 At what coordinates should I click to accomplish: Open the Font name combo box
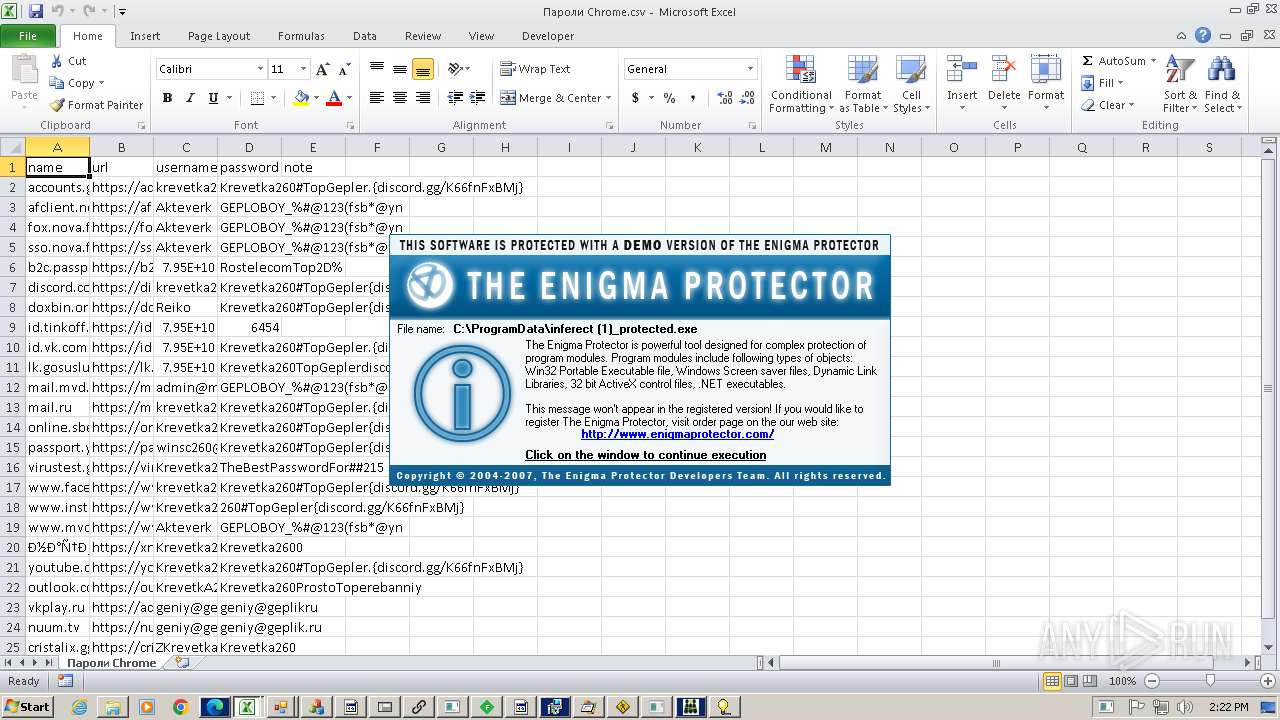[211, 69]
